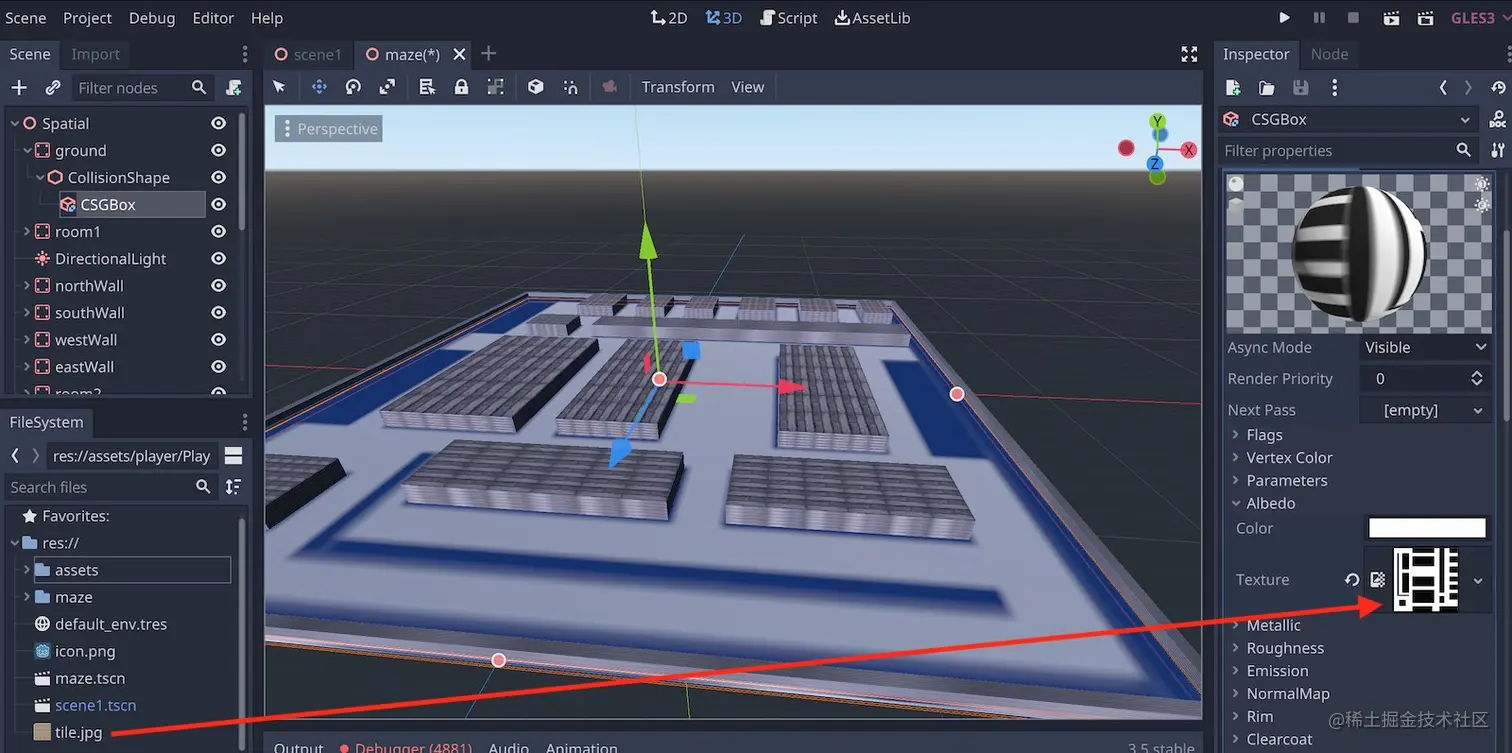Click the camera override icon
The image size is (1512, 753).
(610, 87)
